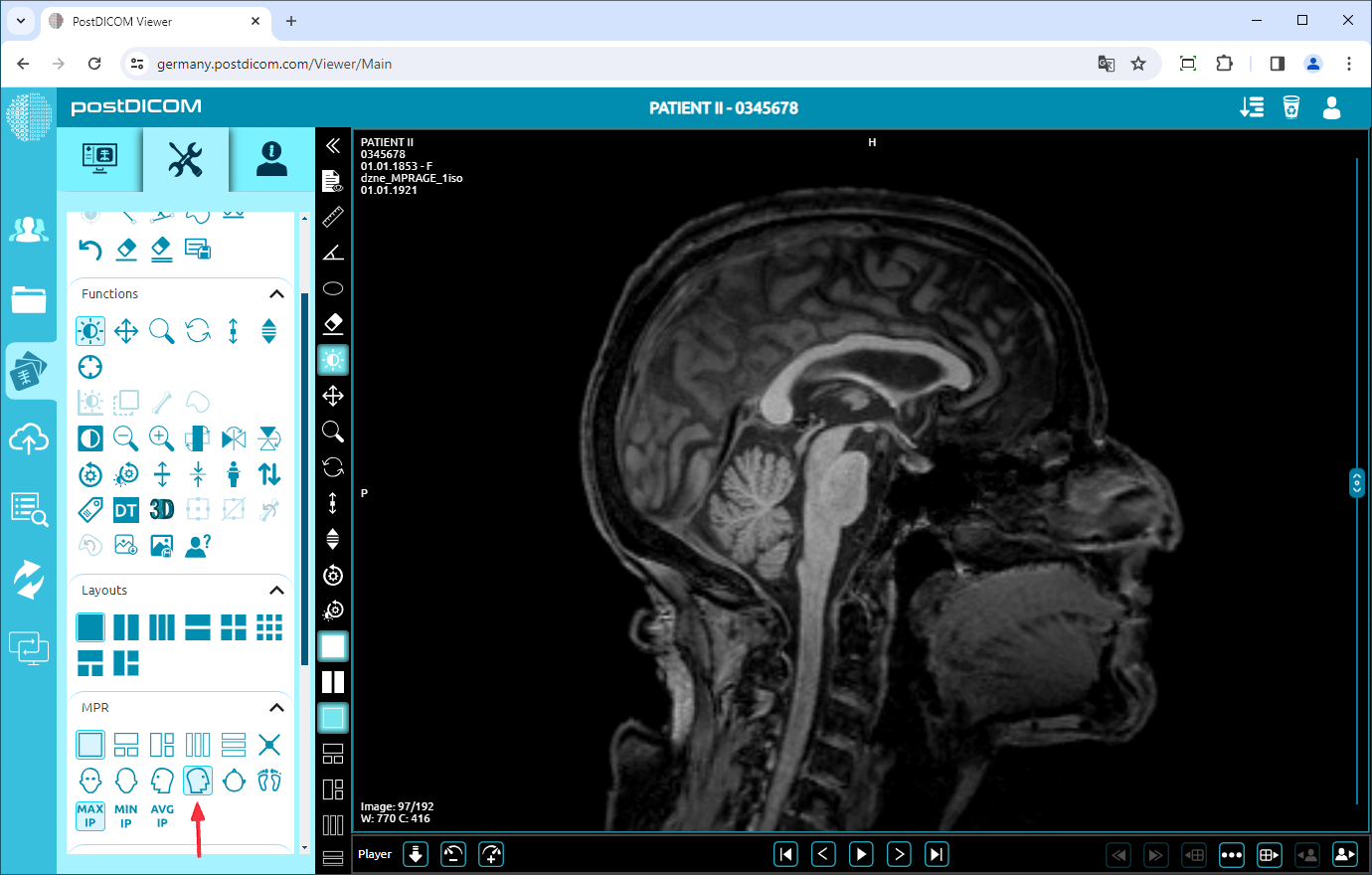Toggle MIN IP projection mode
Image resolution: width=1372 pixels, height=875 pixels.
tap(126, 815)
